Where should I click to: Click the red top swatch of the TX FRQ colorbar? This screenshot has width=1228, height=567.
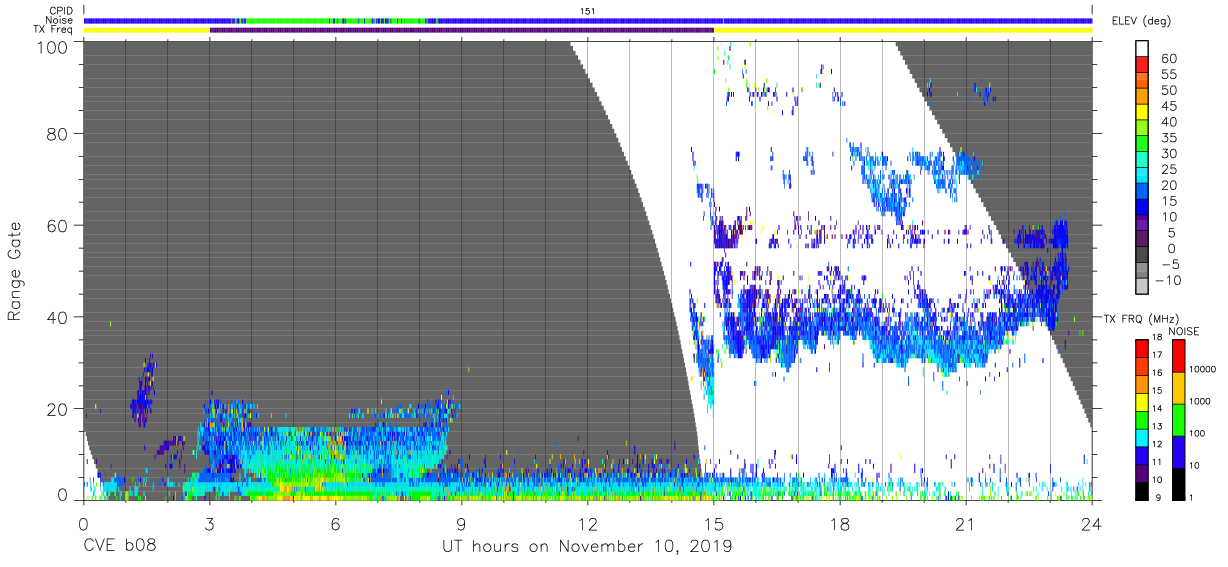pos(1141,348)
